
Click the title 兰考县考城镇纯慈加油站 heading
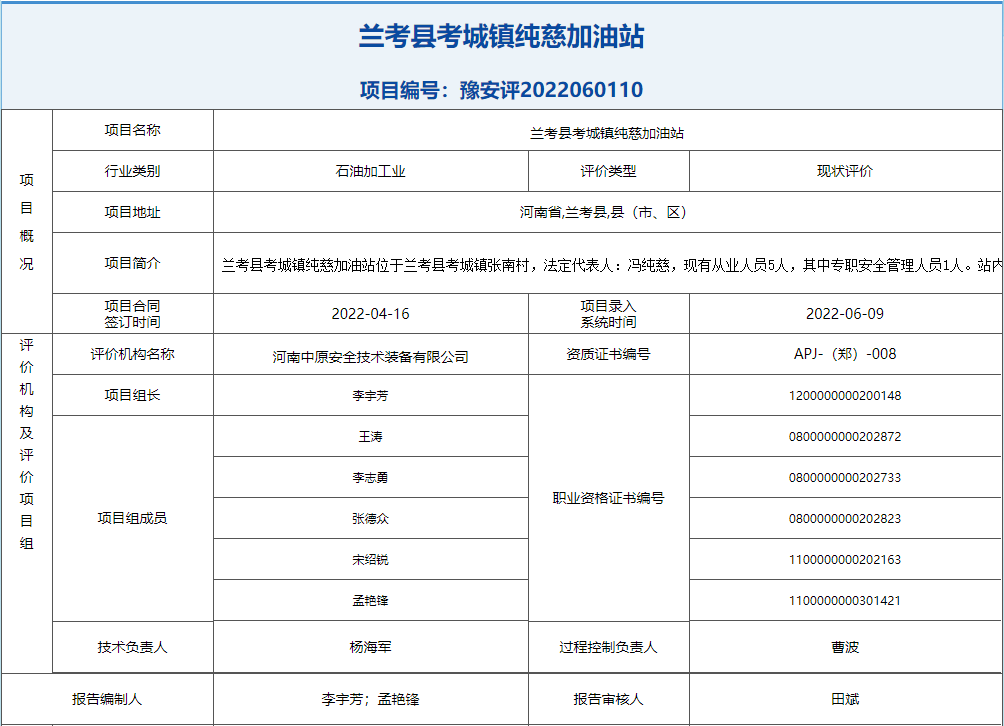click(501, 37)
